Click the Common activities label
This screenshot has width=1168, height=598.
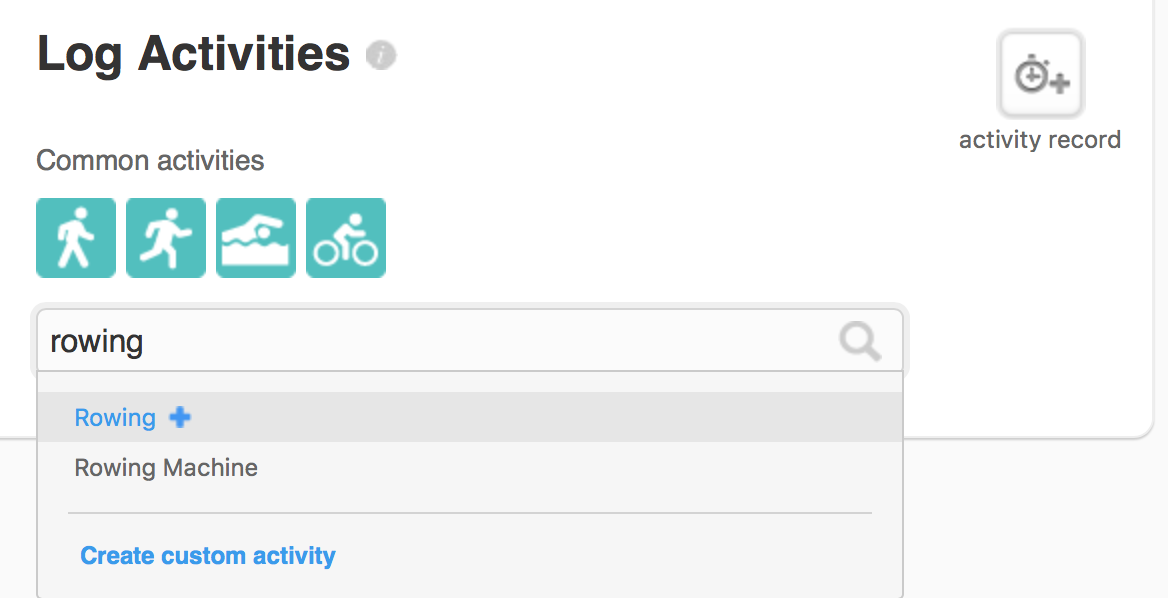click(150, 160)
